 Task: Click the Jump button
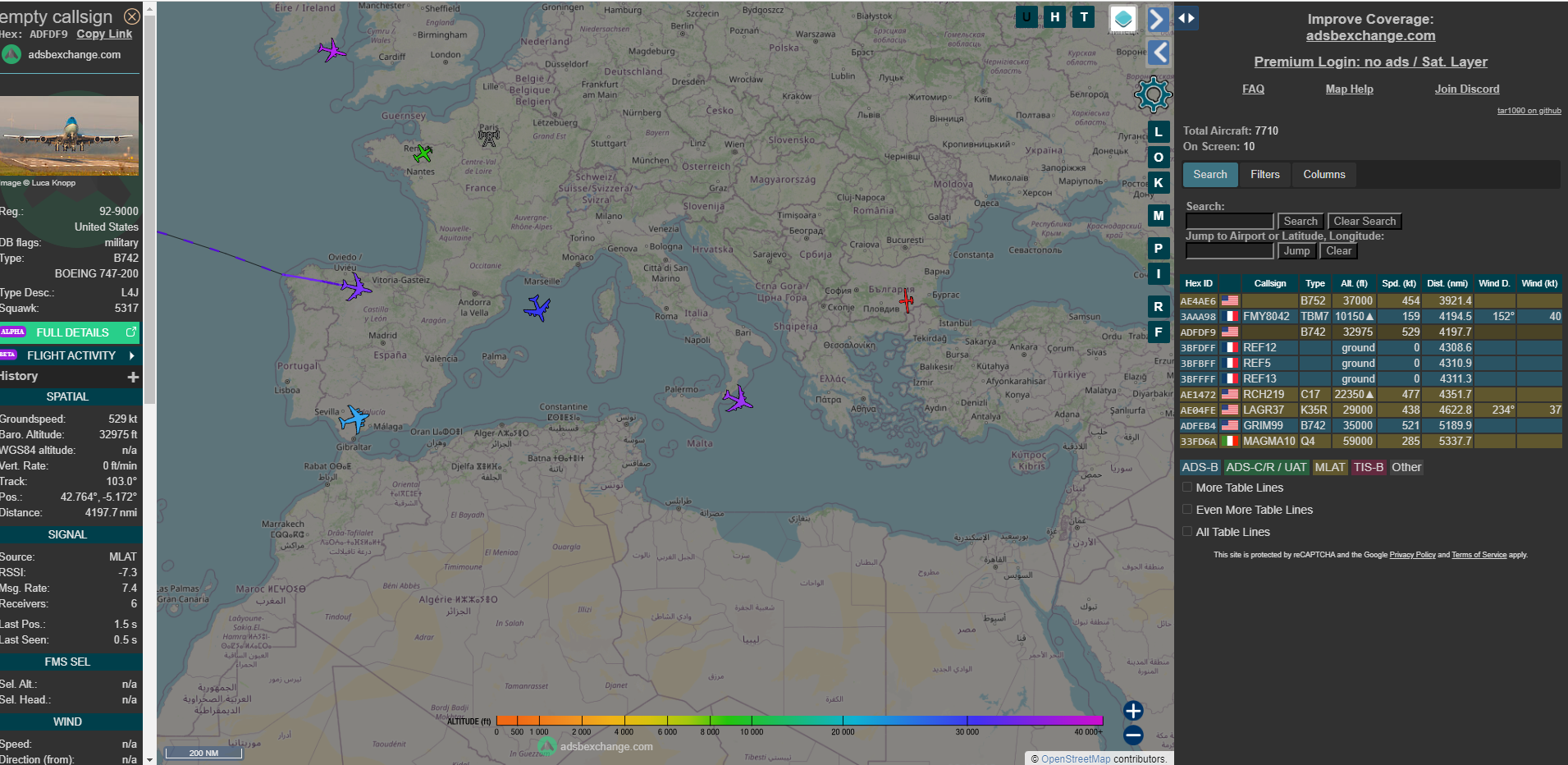[x=1296, y=250]
